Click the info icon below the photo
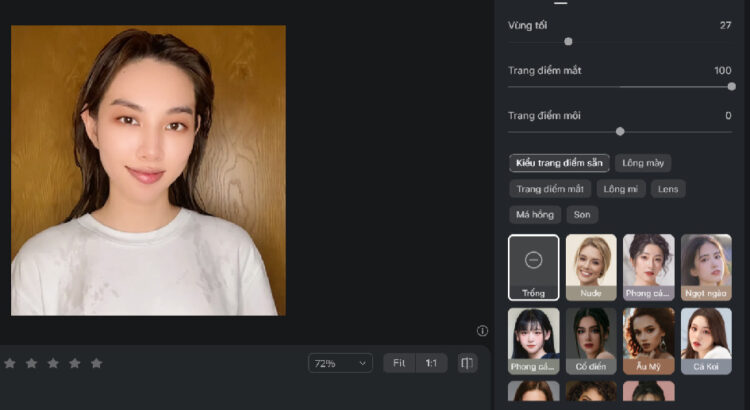The width and height of the screenshot is (750, 410). [x=482, y=331]
